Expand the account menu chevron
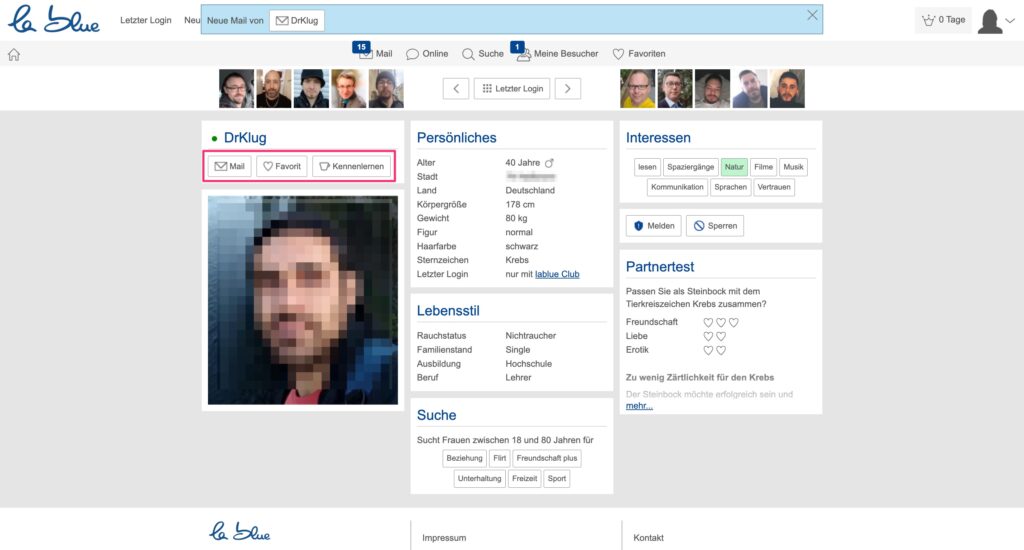 1010,21
